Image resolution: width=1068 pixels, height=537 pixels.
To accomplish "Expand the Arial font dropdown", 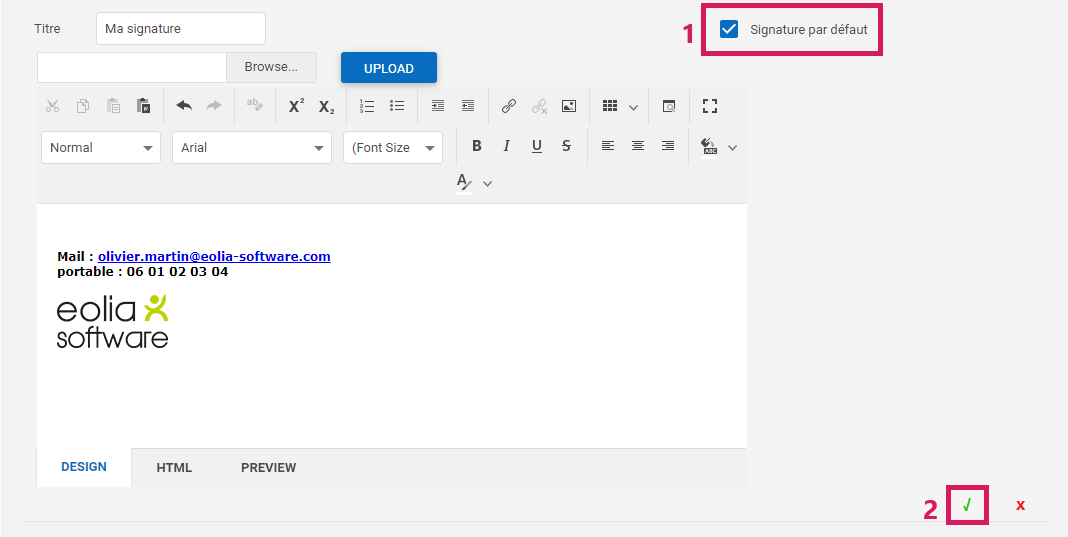I will (x=251, y=147).
